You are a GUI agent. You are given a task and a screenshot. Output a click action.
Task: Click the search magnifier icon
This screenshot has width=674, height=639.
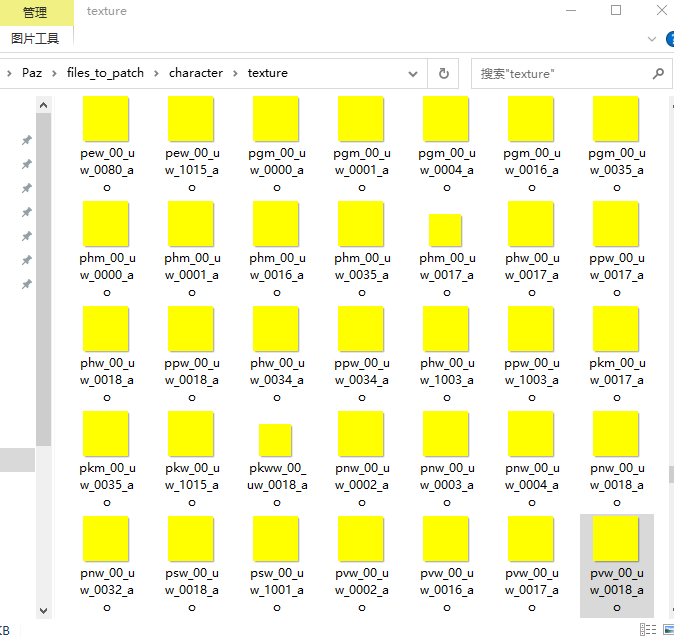658,73
